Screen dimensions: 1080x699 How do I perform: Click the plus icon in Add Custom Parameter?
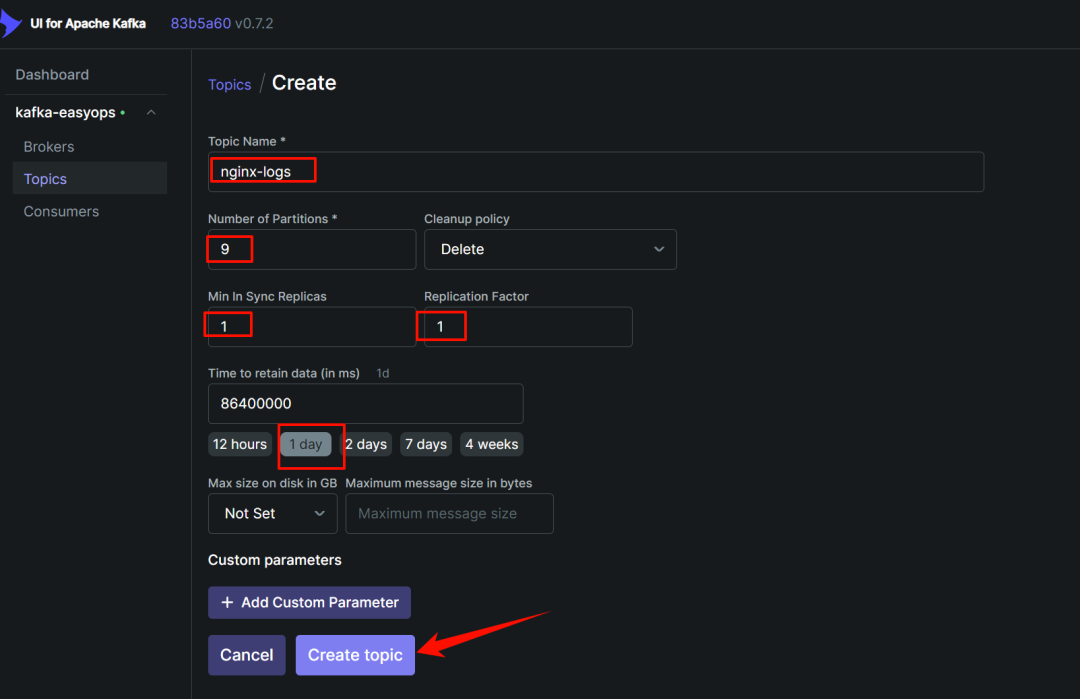point(227,603)
